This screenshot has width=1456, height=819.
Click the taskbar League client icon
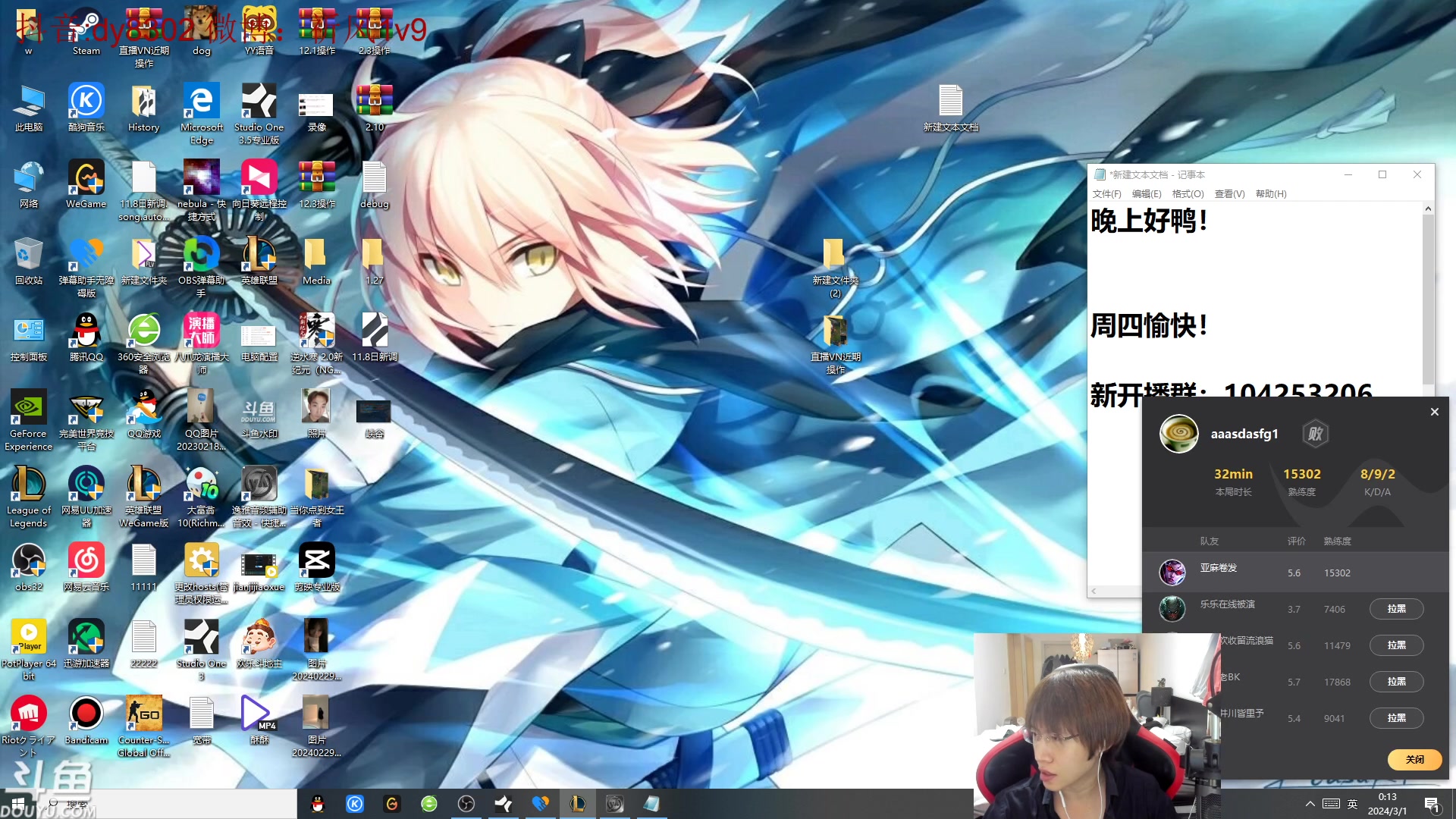point(578,804)
